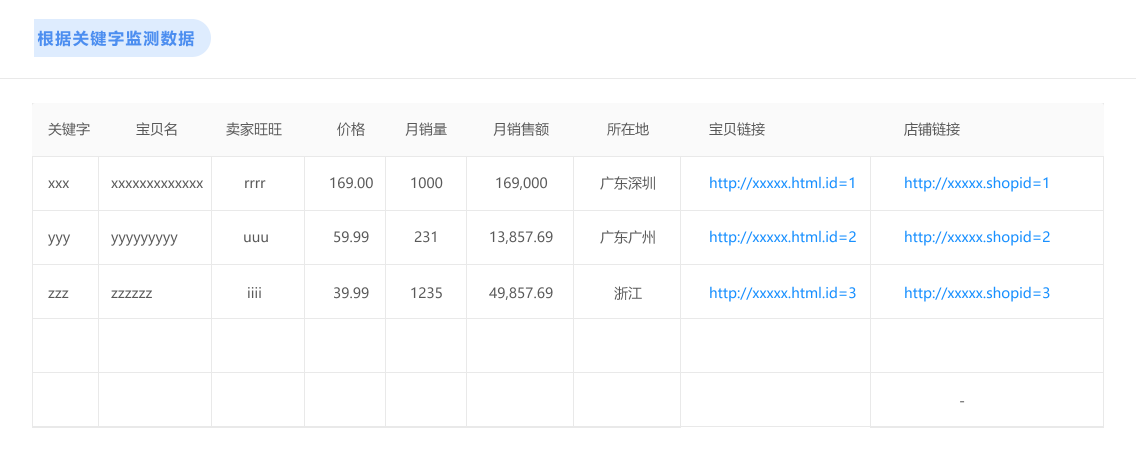Open product link http://xxxxx.html.id=1
The height and width of the screenshot is (451, 1136).
coord(782,183)
